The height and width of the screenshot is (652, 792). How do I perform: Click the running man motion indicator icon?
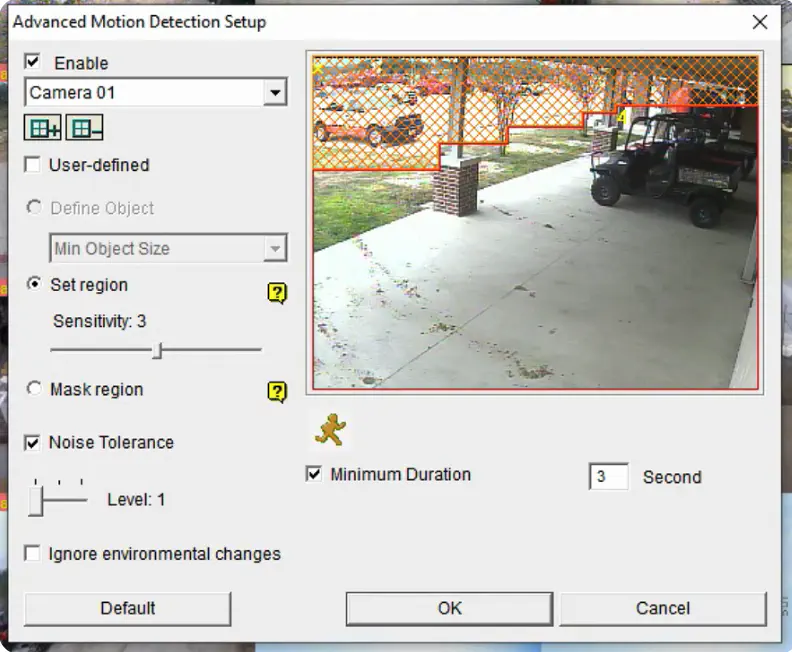point(330,430)
